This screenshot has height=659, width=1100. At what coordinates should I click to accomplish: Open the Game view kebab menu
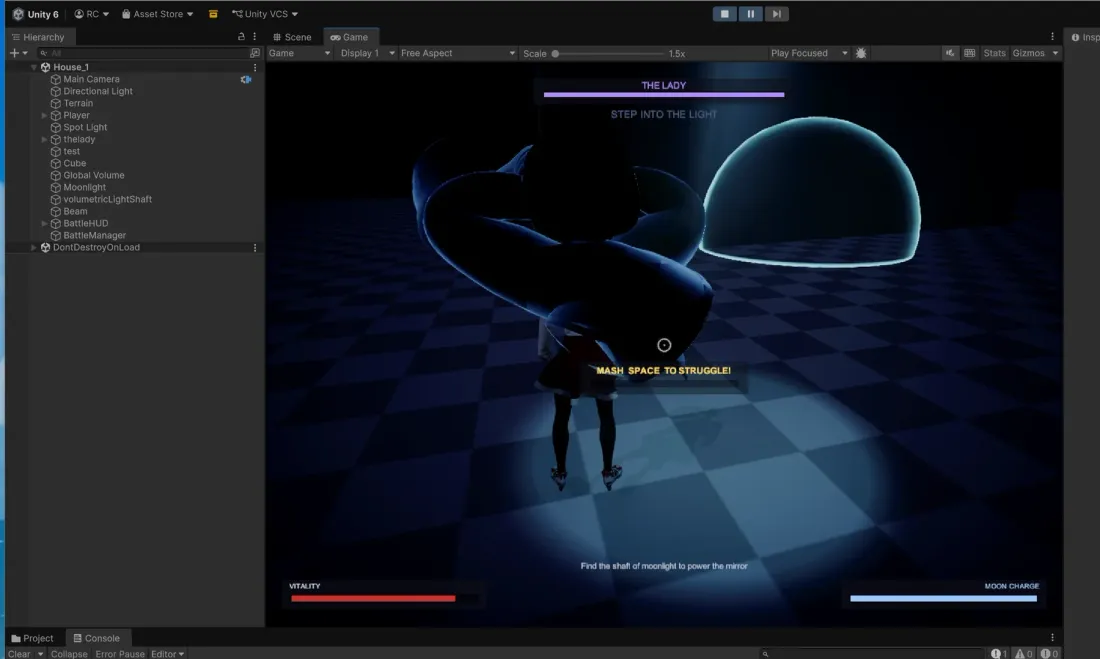(1052, 36)
